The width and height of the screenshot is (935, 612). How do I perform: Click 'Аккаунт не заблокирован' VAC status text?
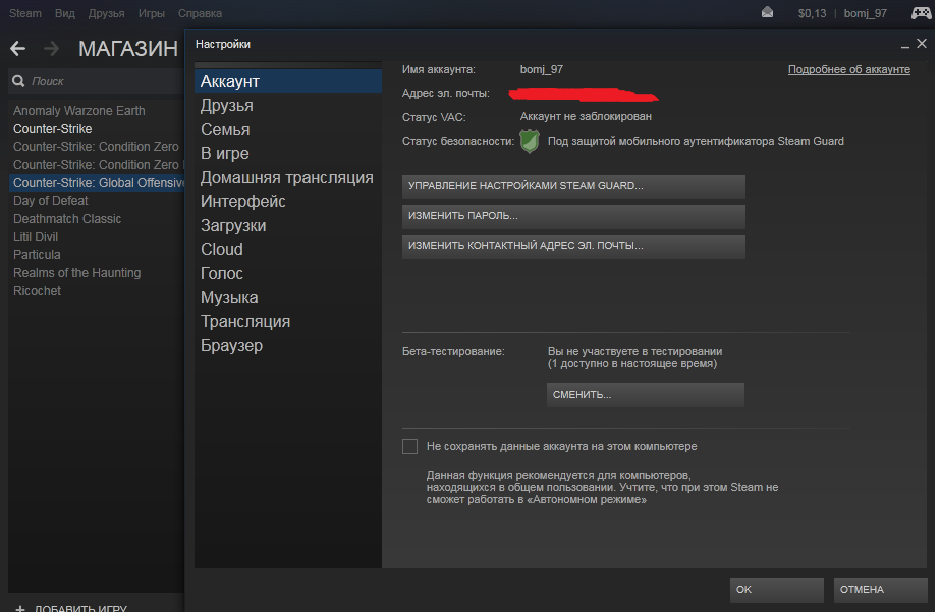click(586, 116)
